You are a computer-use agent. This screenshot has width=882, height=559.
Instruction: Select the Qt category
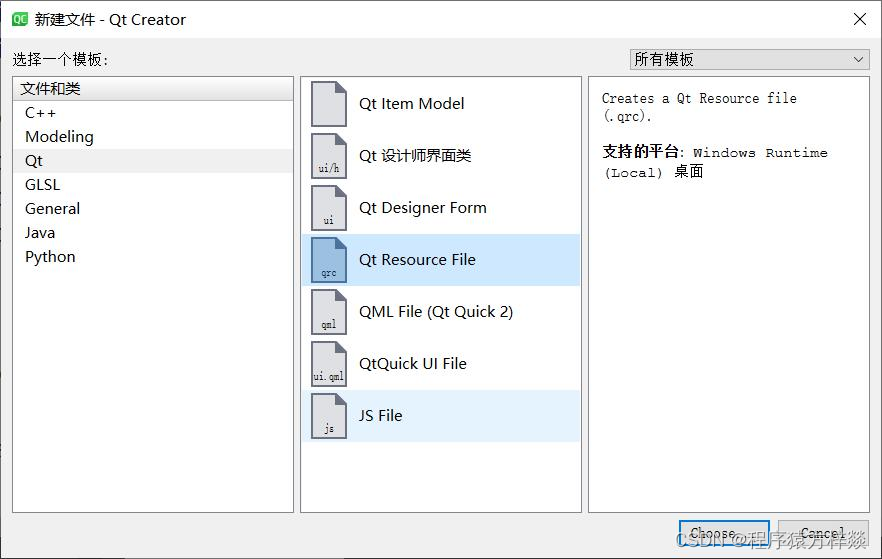click(x=153, y=161)
